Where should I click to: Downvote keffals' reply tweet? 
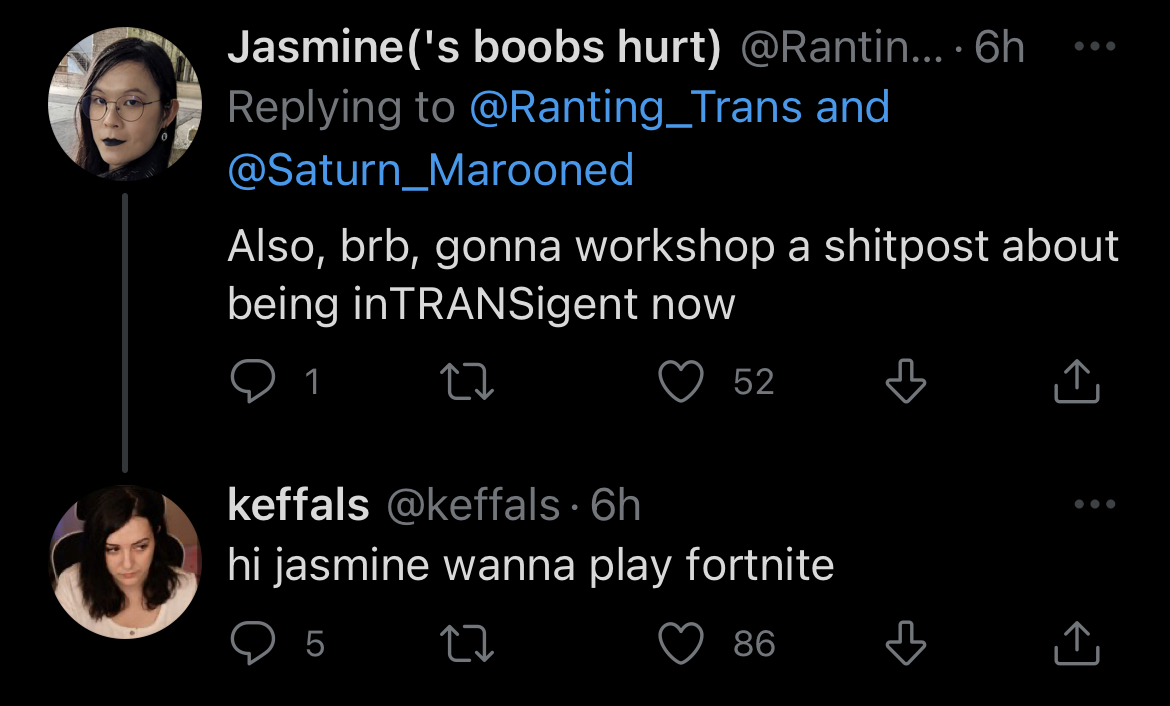coord(906,643)
